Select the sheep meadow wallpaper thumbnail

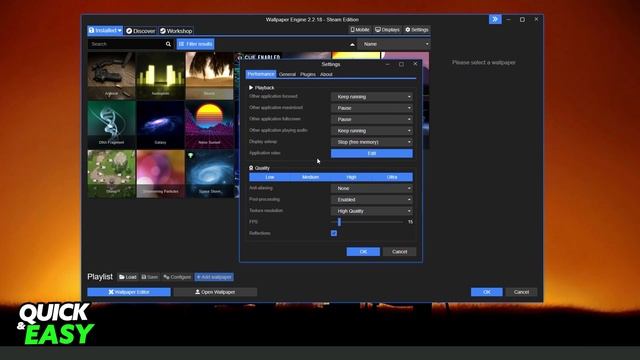tap(111, 174)
